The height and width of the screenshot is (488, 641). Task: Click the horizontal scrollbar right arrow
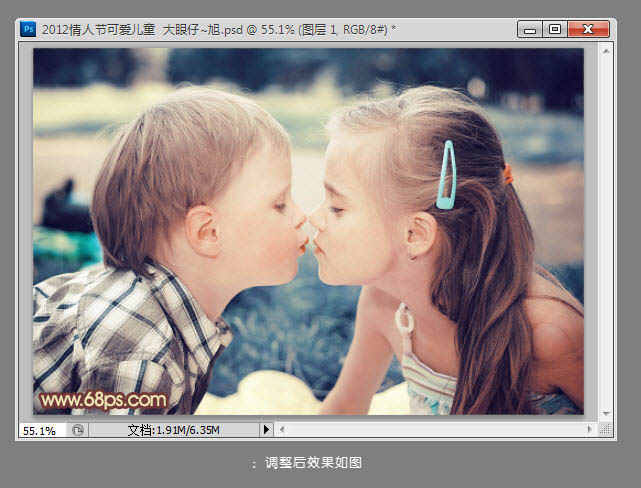click(590, 430)
